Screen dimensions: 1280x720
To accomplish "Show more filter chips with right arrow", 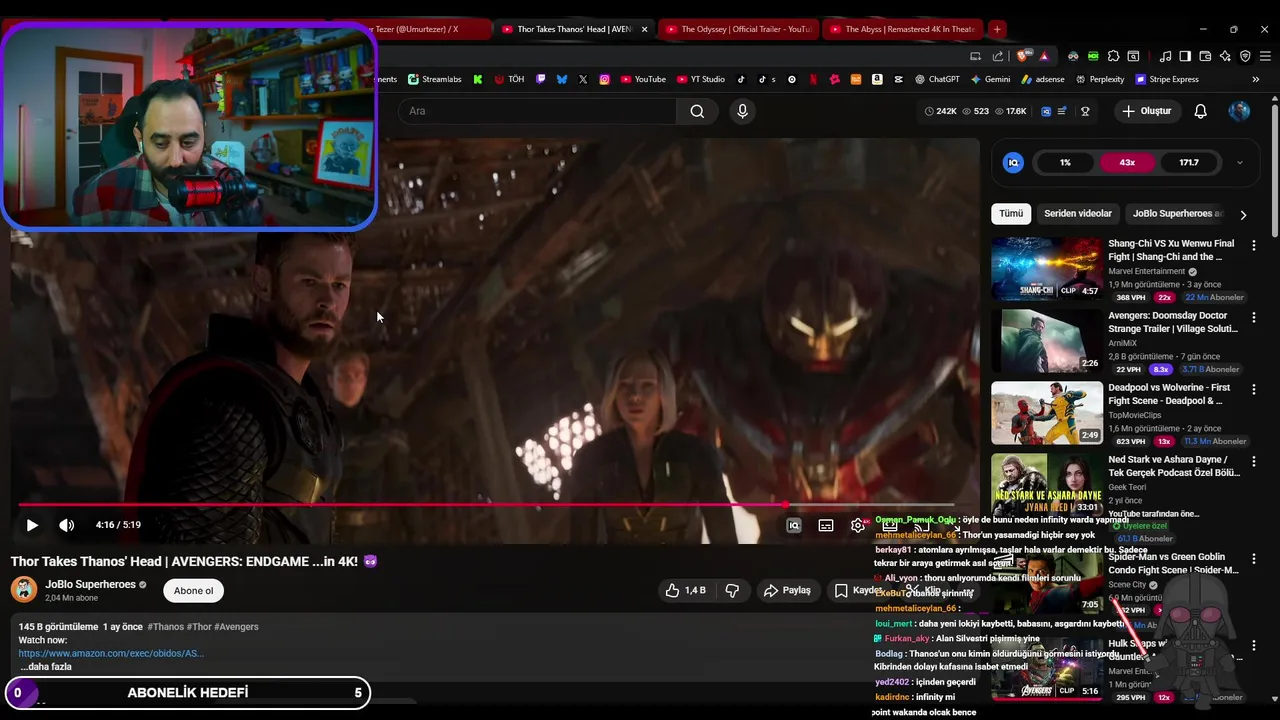I will coord(1243,214).
